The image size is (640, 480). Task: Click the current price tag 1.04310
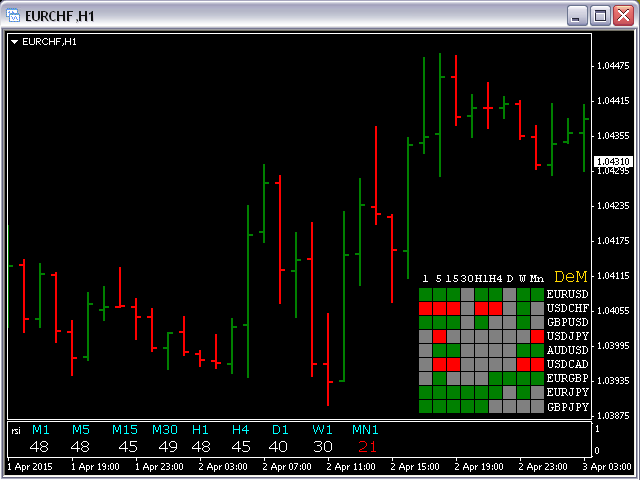pyautogui.click(x=613, y=162)
